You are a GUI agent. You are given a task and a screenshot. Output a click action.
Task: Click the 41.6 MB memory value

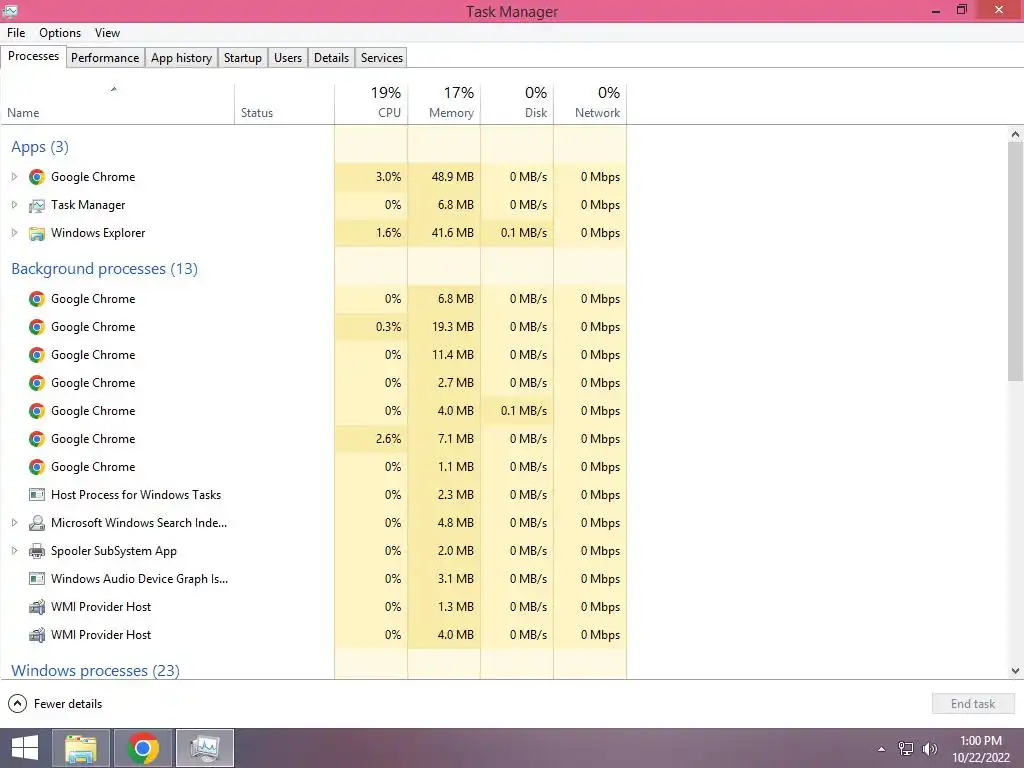click(x=453, y=233)
